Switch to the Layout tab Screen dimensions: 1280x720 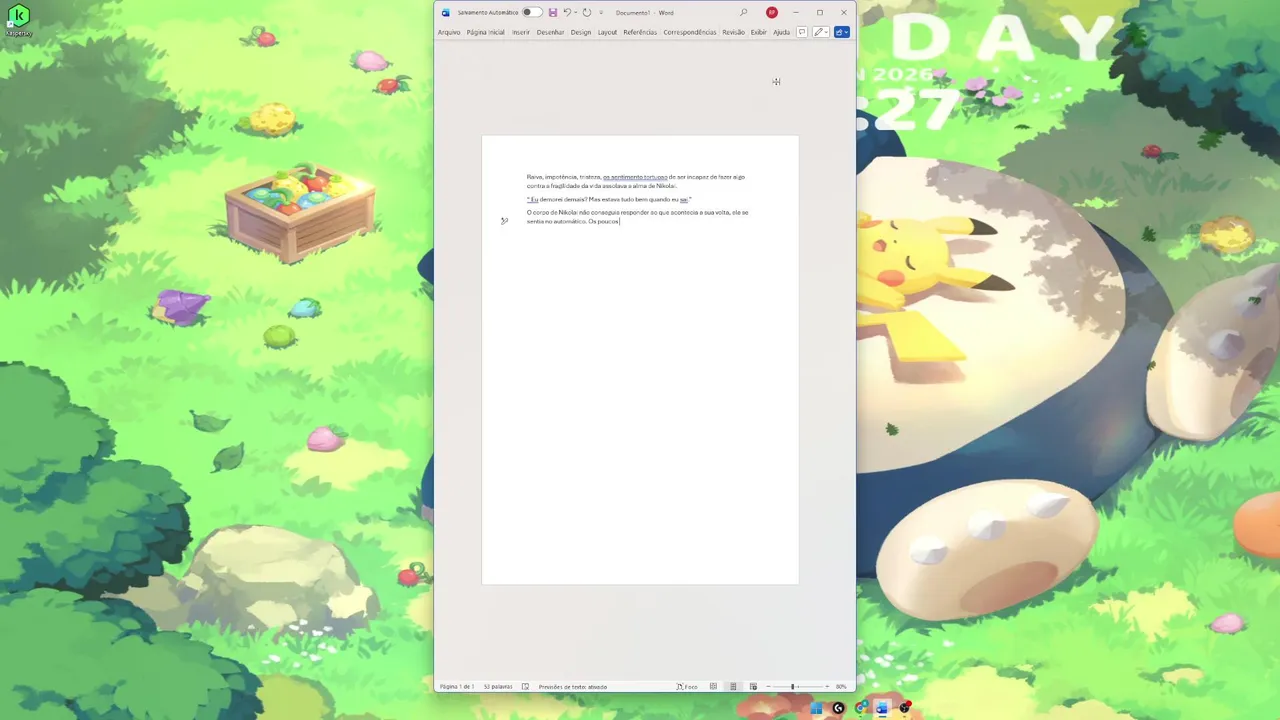pos(607,32)
